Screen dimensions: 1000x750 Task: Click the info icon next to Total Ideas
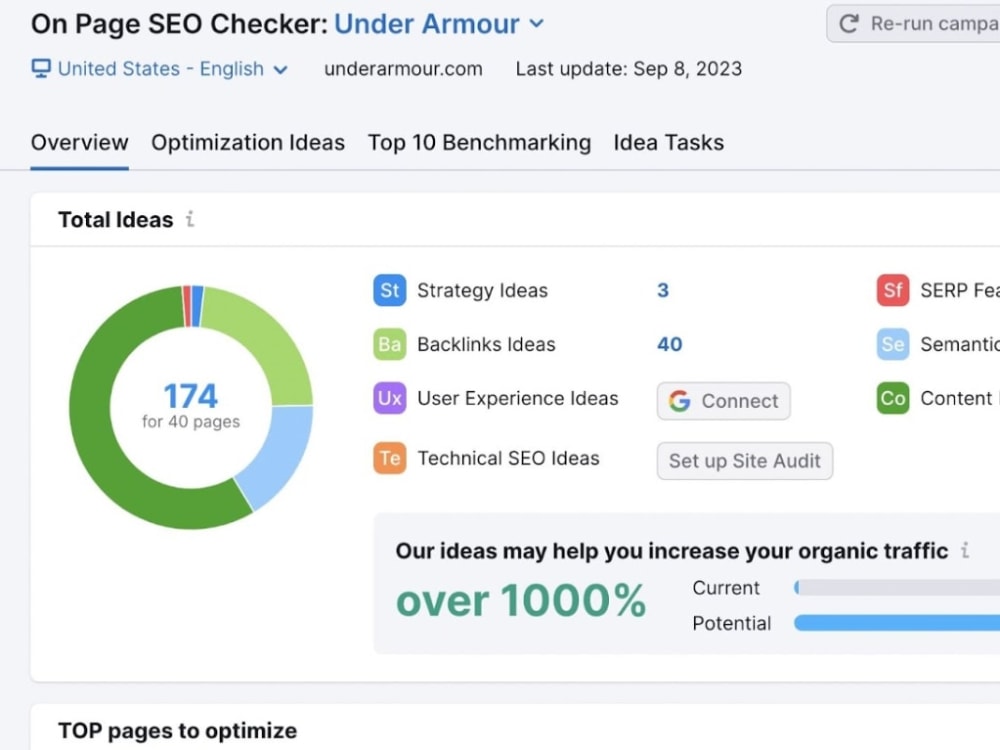[x=189, y=219]
